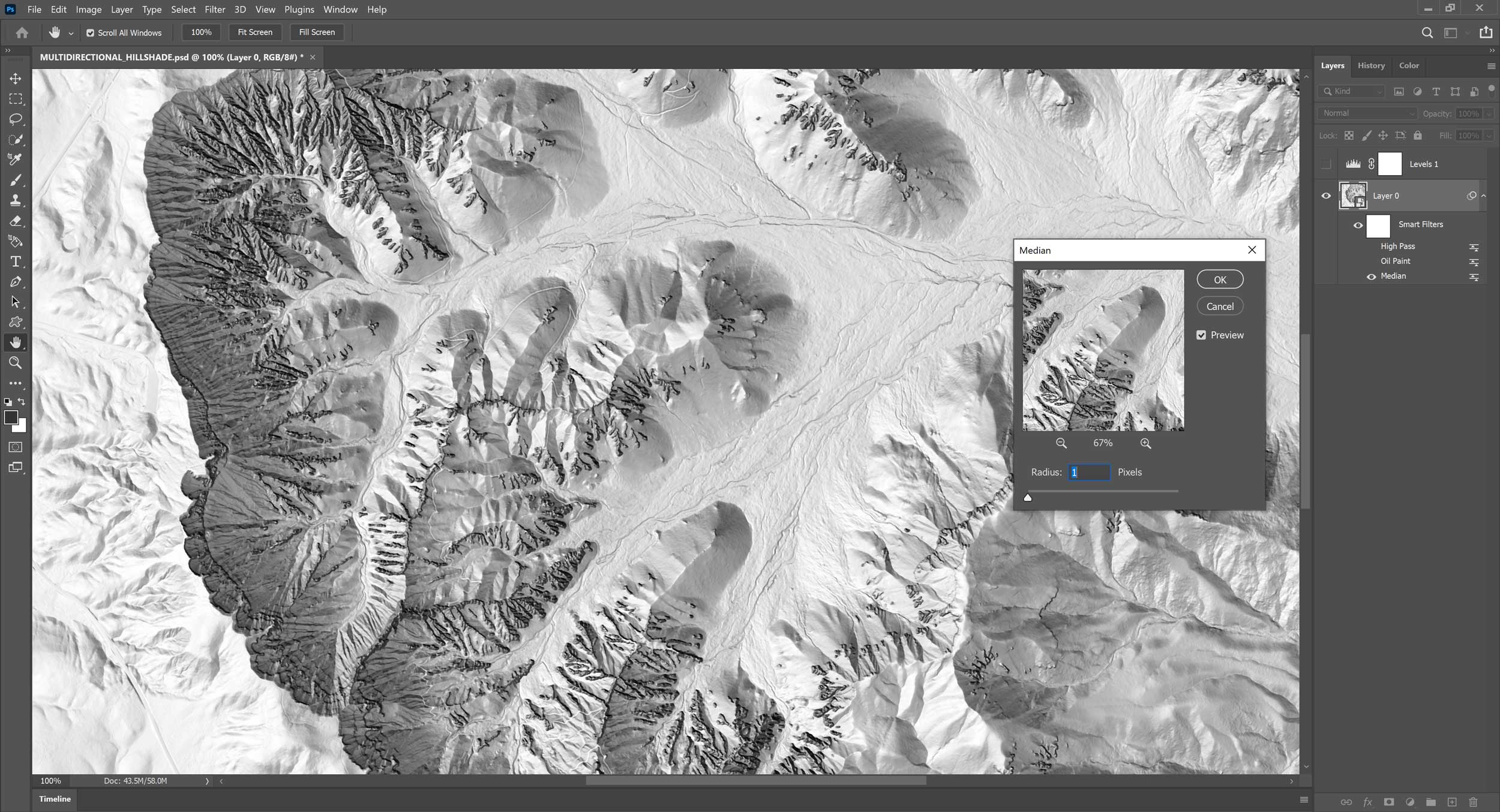Image resolution: width=1500 pixels, height=812 pixels.
Task: Select the Eraser tool
Action: 16,221
